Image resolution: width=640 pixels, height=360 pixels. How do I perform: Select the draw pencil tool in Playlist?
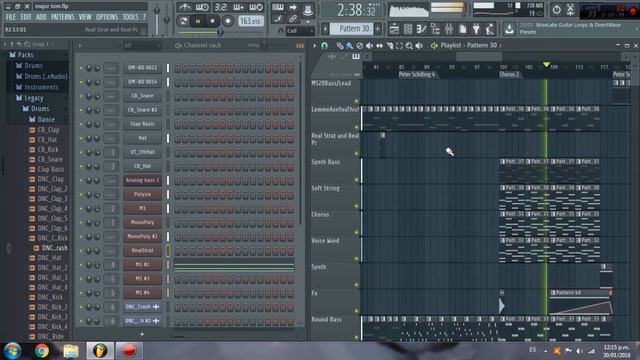click(x=340, y=46)
